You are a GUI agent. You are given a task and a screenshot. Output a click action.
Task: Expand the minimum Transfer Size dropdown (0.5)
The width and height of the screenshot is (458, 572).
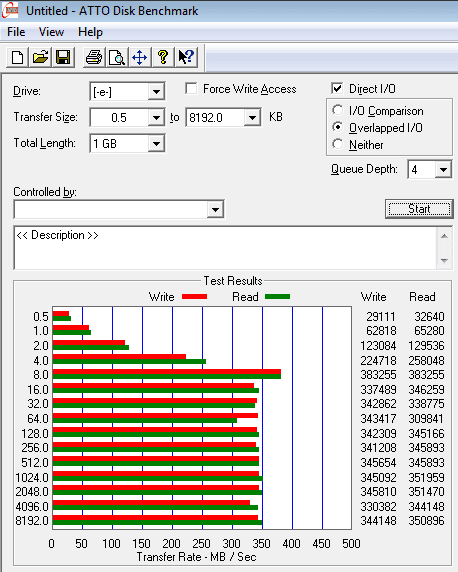(x=156, y=118)
